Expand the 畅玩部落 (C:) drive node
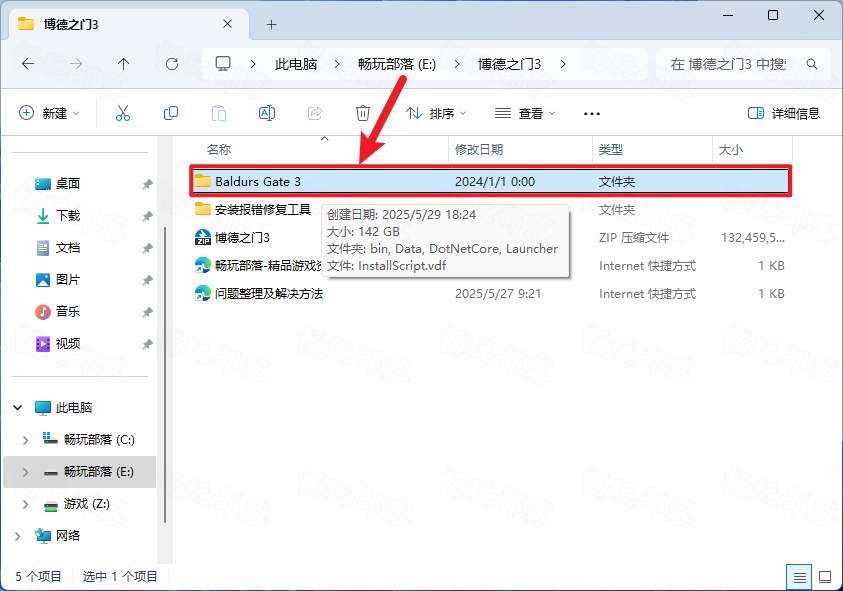 point(25,440)
